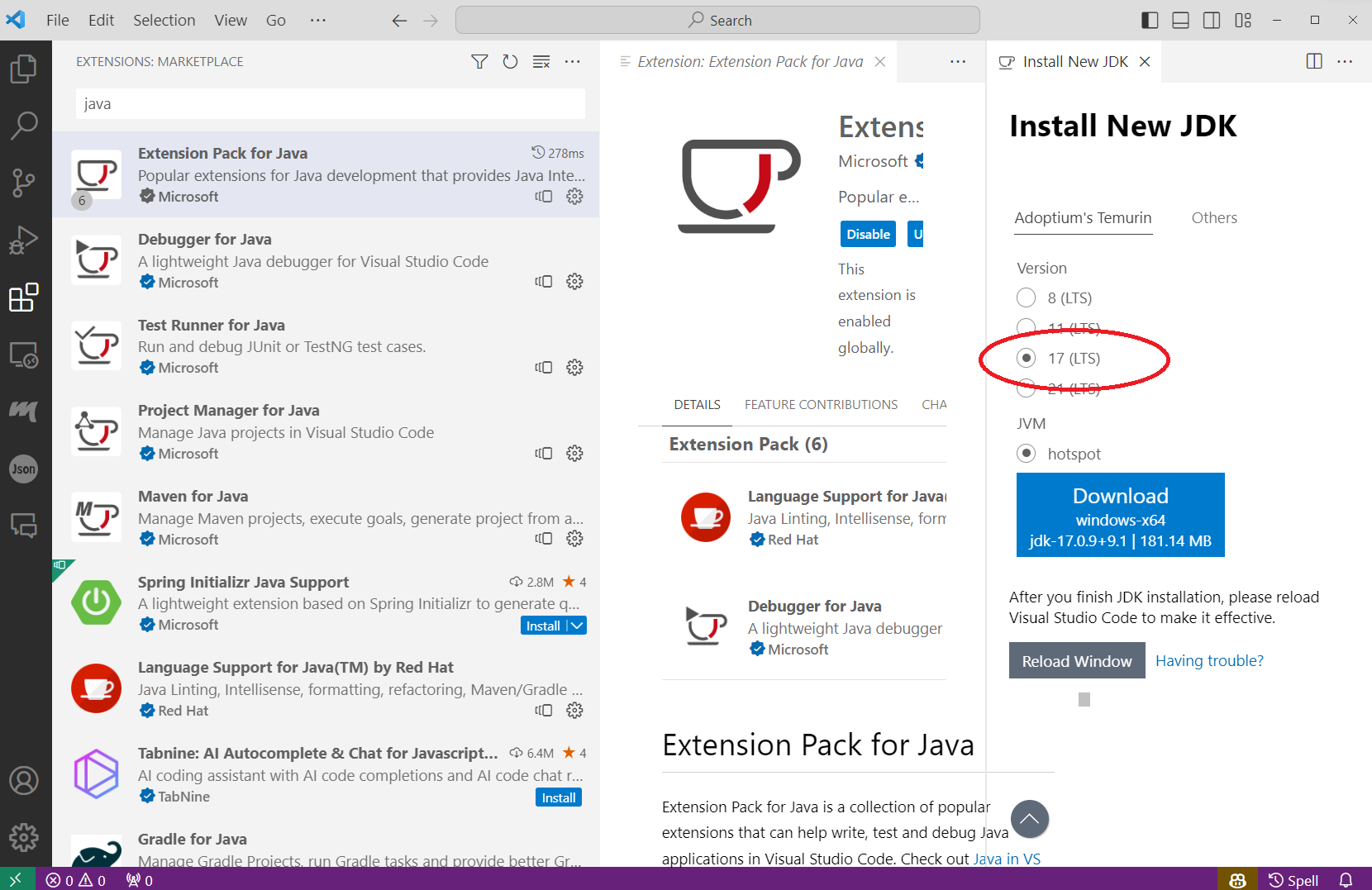Image resolution: width=1372 pixels, height=890 pixels.
Task: Open Source Control view
Action: (x=24, y=183)
